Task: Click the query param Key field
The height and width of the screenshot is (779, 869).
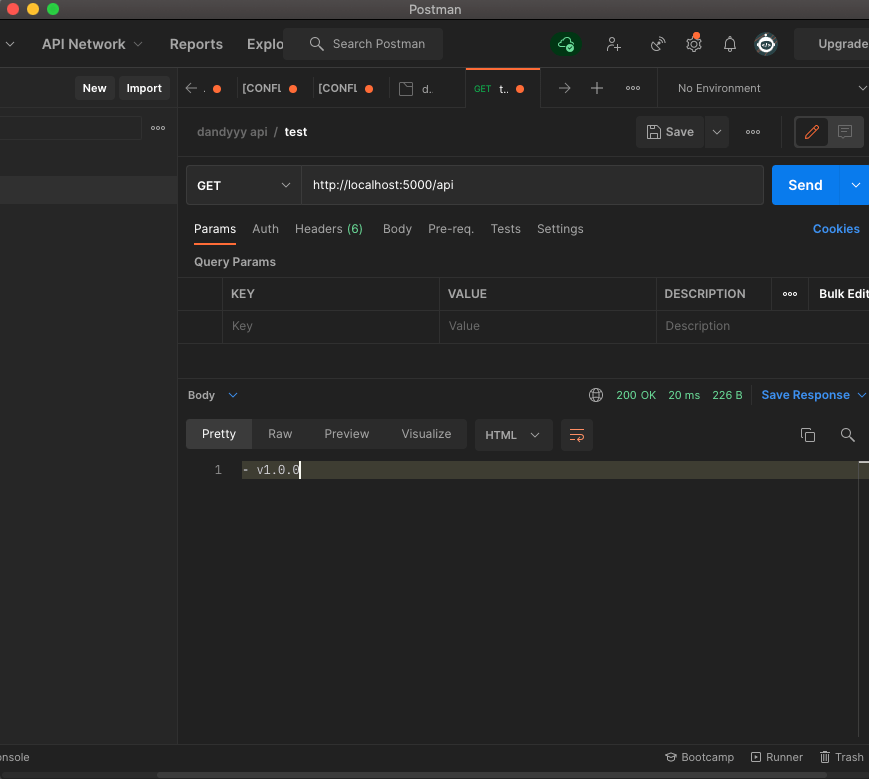Action: (x=331, y=326)
